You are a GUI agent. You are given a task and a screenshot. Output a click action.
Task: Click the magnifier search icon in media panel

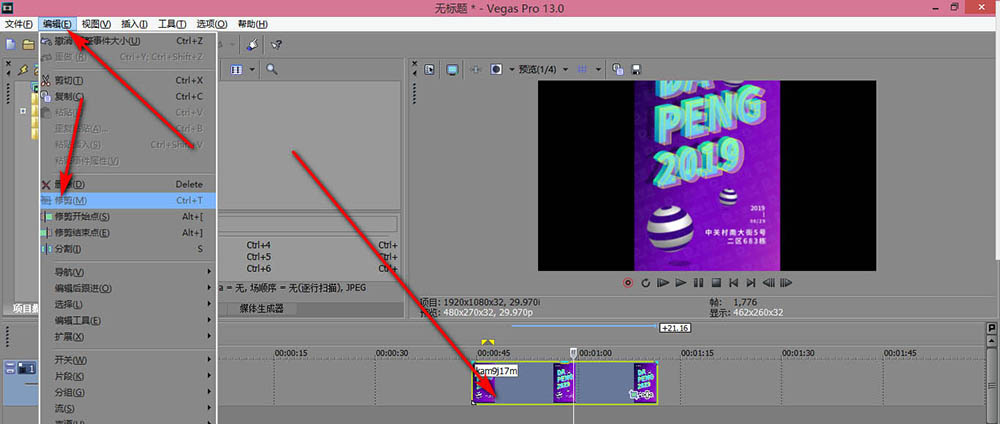pyautogui.click(x=272, y=69)
